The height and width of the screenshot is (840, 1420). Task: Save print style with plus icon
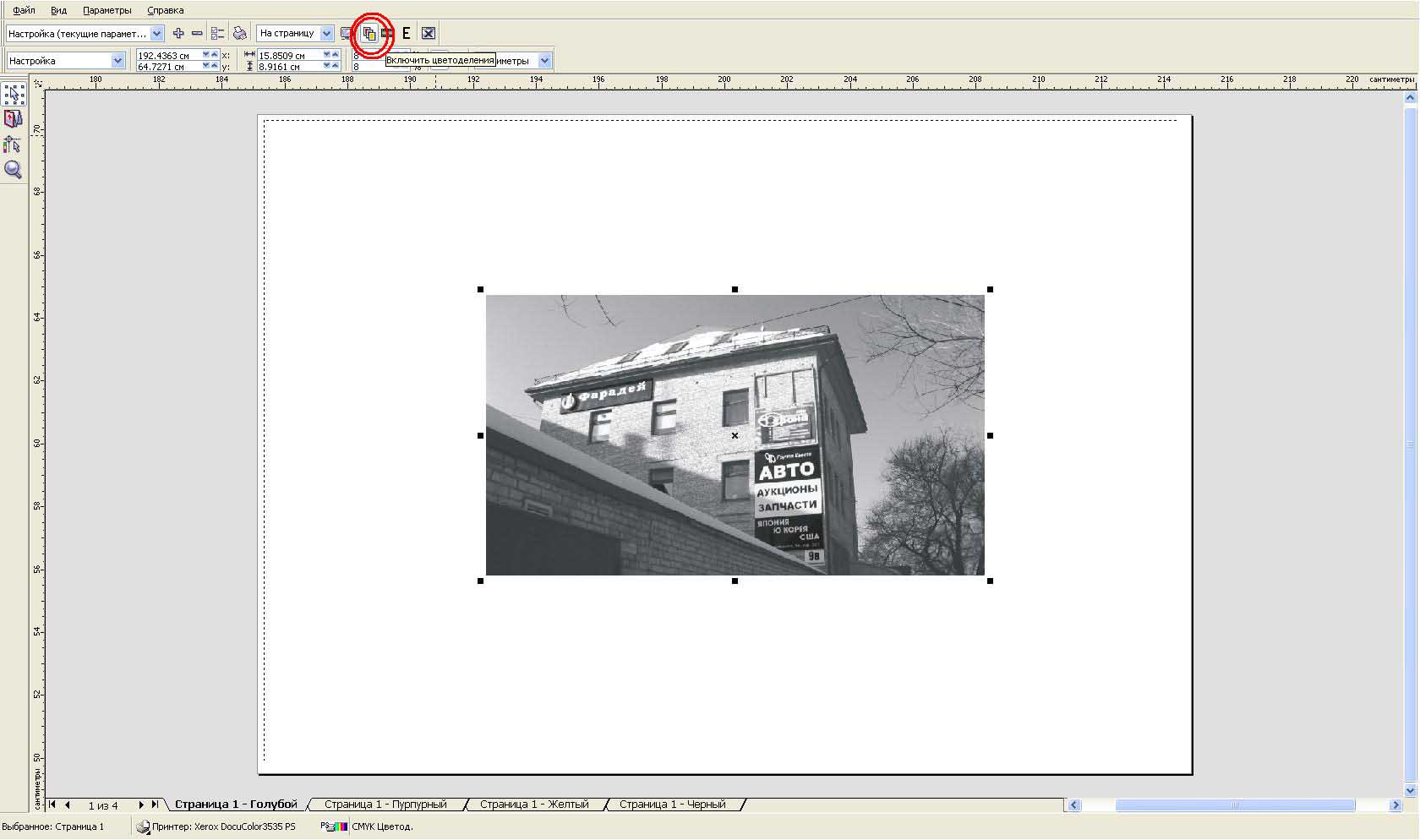(x=178, y=34)
